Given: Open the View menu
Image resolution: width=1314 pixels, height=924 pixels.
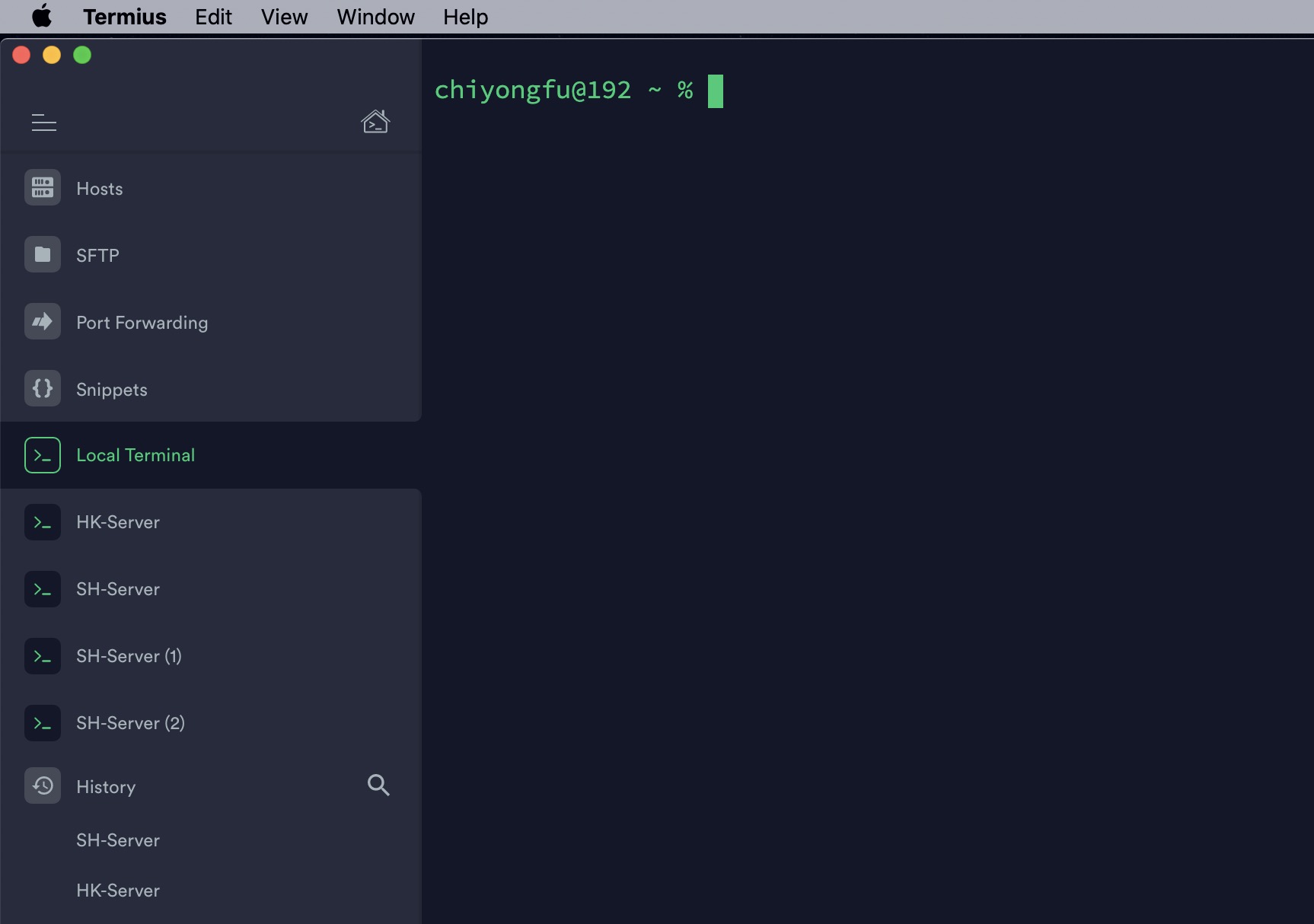Looking at the screenshot, I should [284, 17].
